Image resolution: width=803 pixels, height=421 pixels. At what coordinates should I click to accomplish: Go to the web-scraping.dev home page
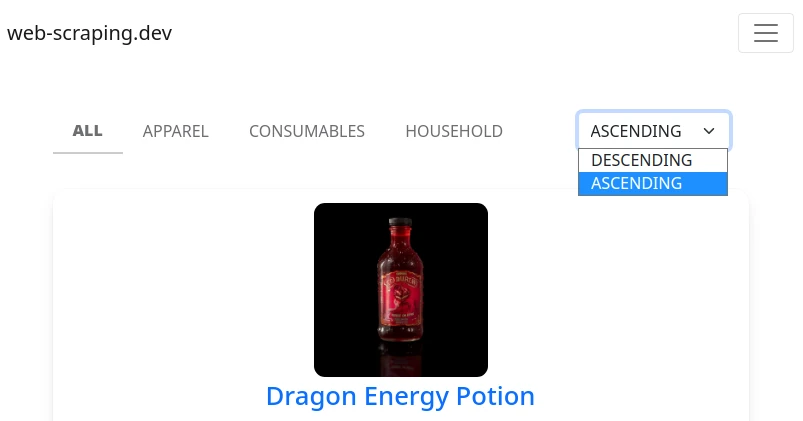pyautogui.click(x=90, y=33)
